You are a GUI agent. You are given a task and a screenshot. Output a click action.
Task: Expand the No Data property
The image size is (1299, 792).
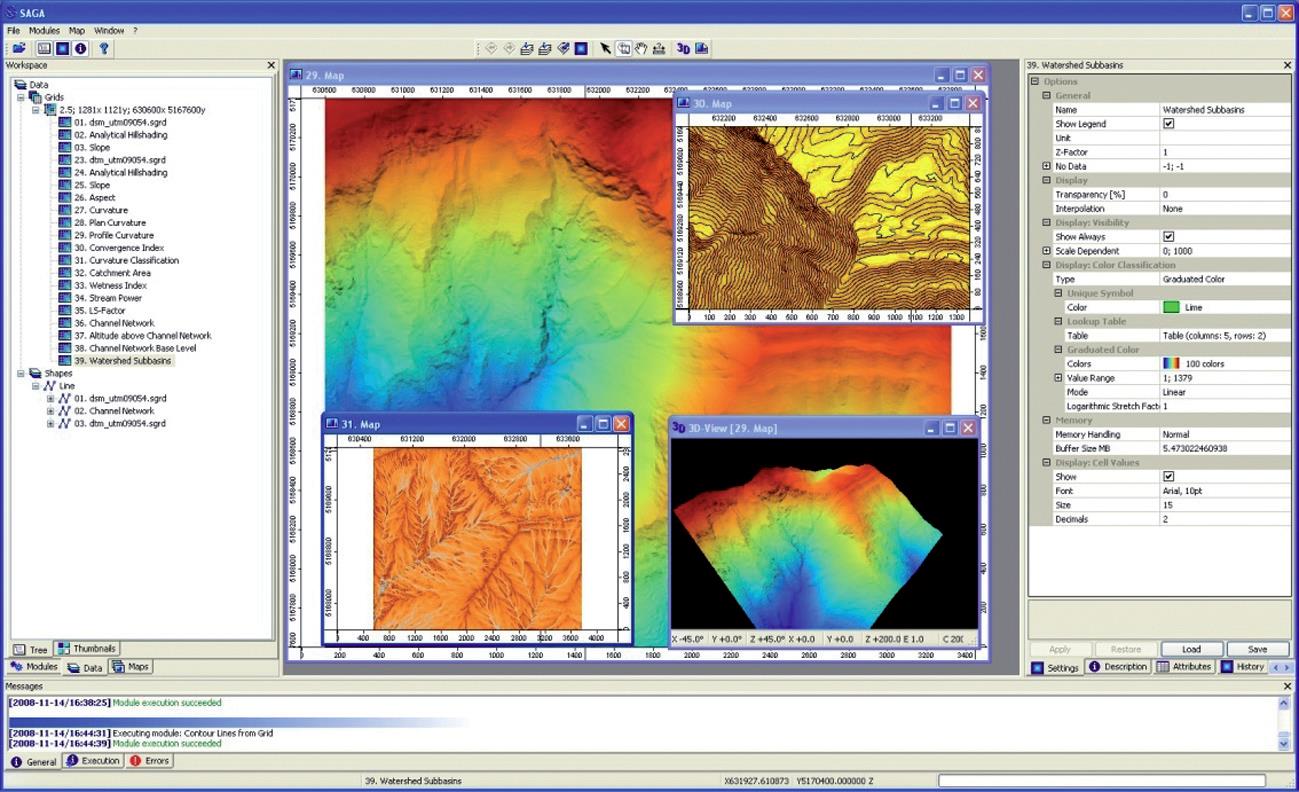[1047, 166]
